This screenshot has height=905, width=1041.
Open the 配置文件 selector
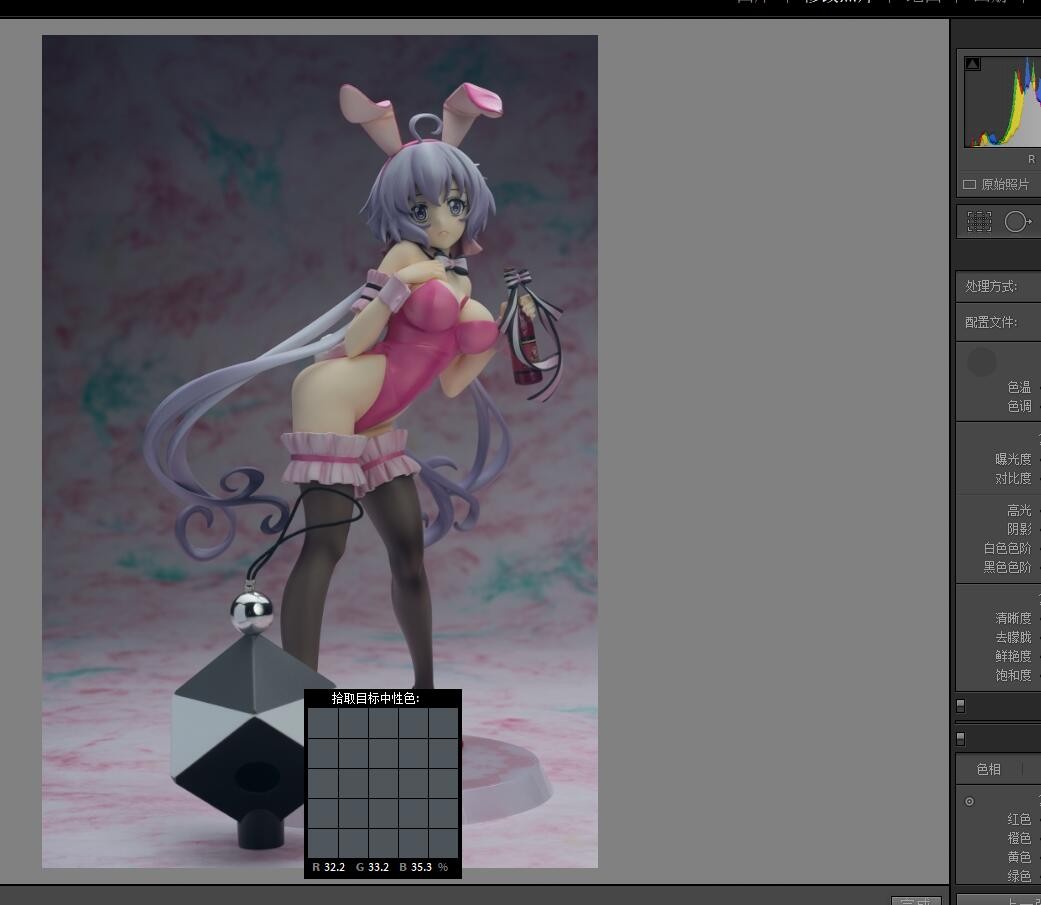pyautogui.click(x=991, y=322)
